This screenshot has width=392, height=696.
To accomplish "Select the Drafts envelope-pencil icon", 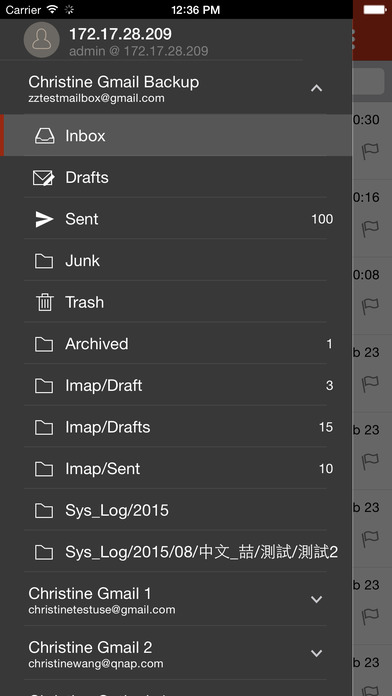I will point(44,178).
